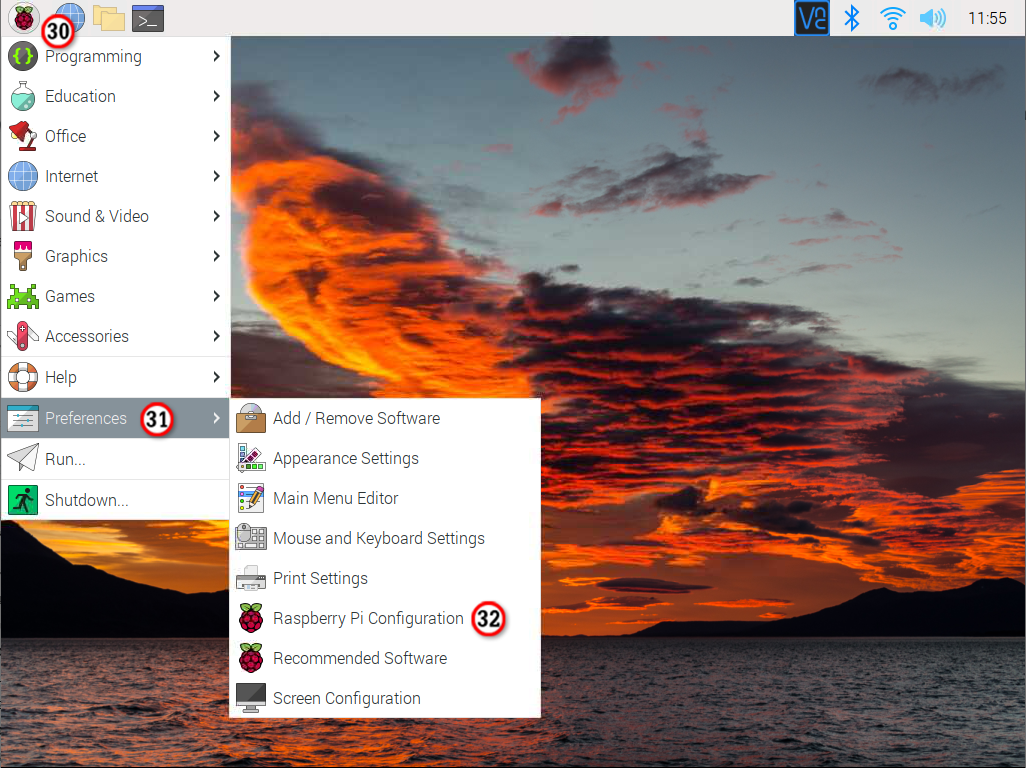Open the Graphics menu category

pos(115,256)
